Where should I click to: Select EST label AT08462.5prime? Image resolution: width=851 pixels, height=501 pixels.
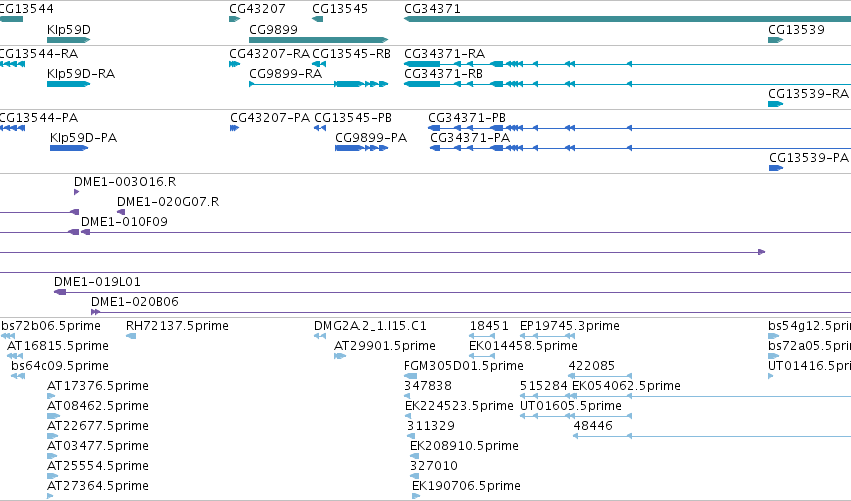pos(98,406)
